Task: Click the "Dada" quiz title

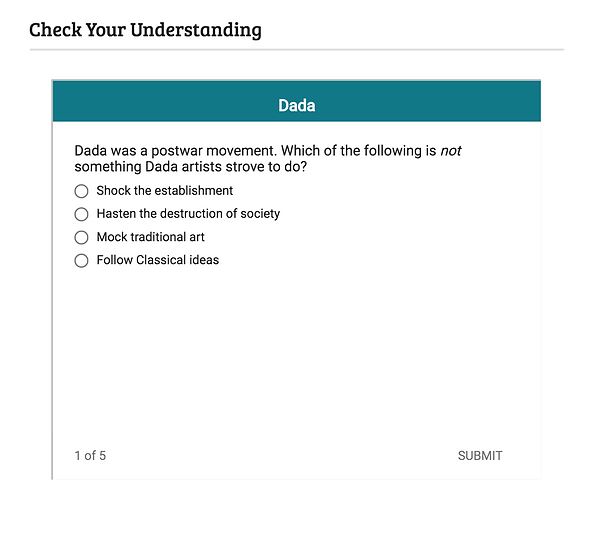Action: click(x=296, y=105)
